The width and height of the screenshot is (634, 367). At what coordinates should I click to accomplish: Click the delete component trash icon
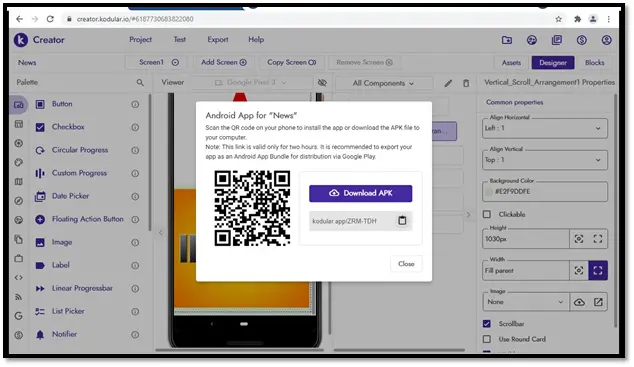pyautogui.click(x=466, y=83)
